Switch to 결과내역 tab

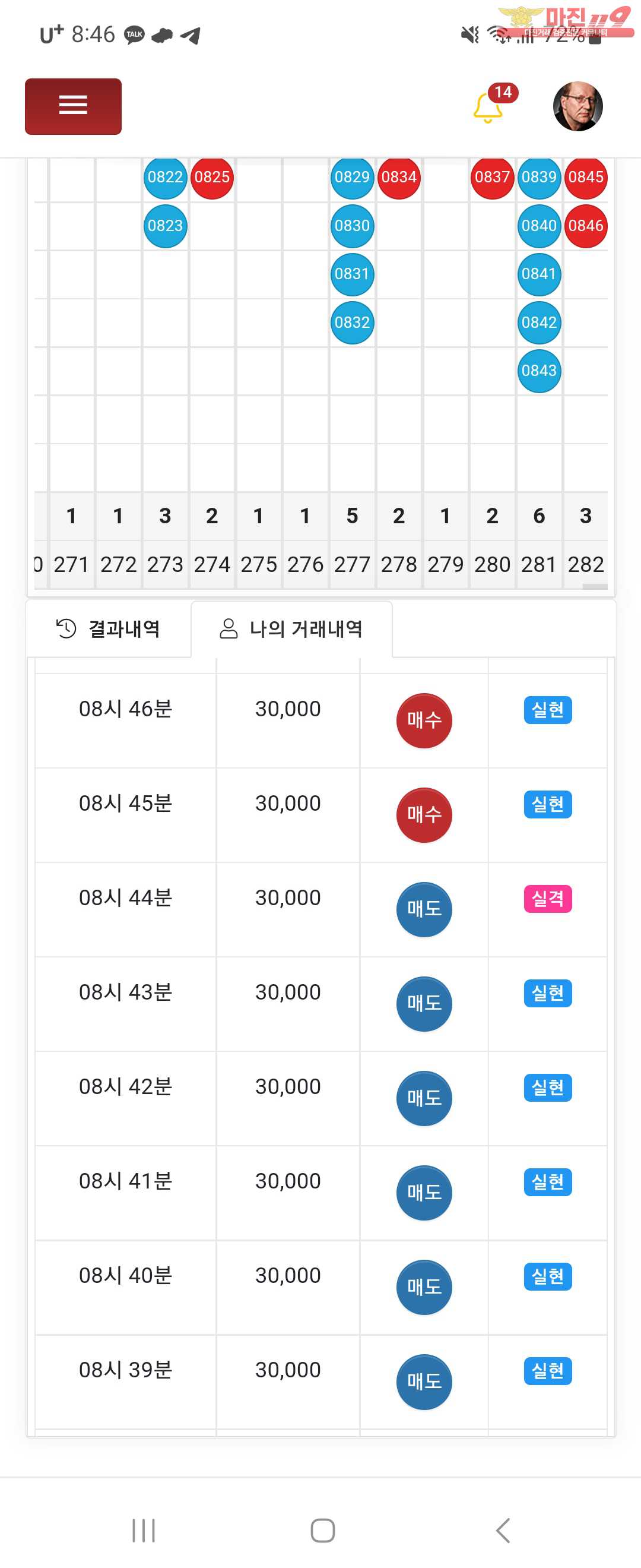109,629
